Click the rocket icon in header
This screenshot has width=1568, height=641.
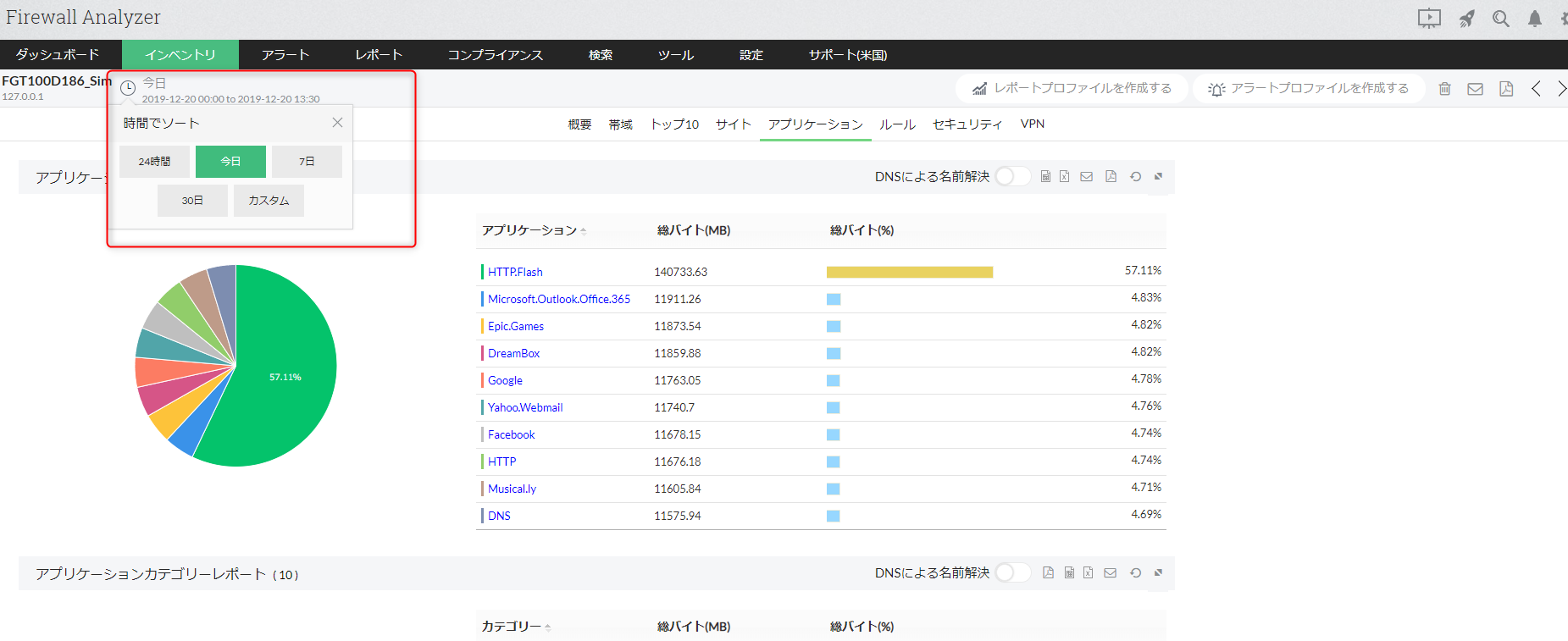pyautogui.click(x=1466, y=19)
